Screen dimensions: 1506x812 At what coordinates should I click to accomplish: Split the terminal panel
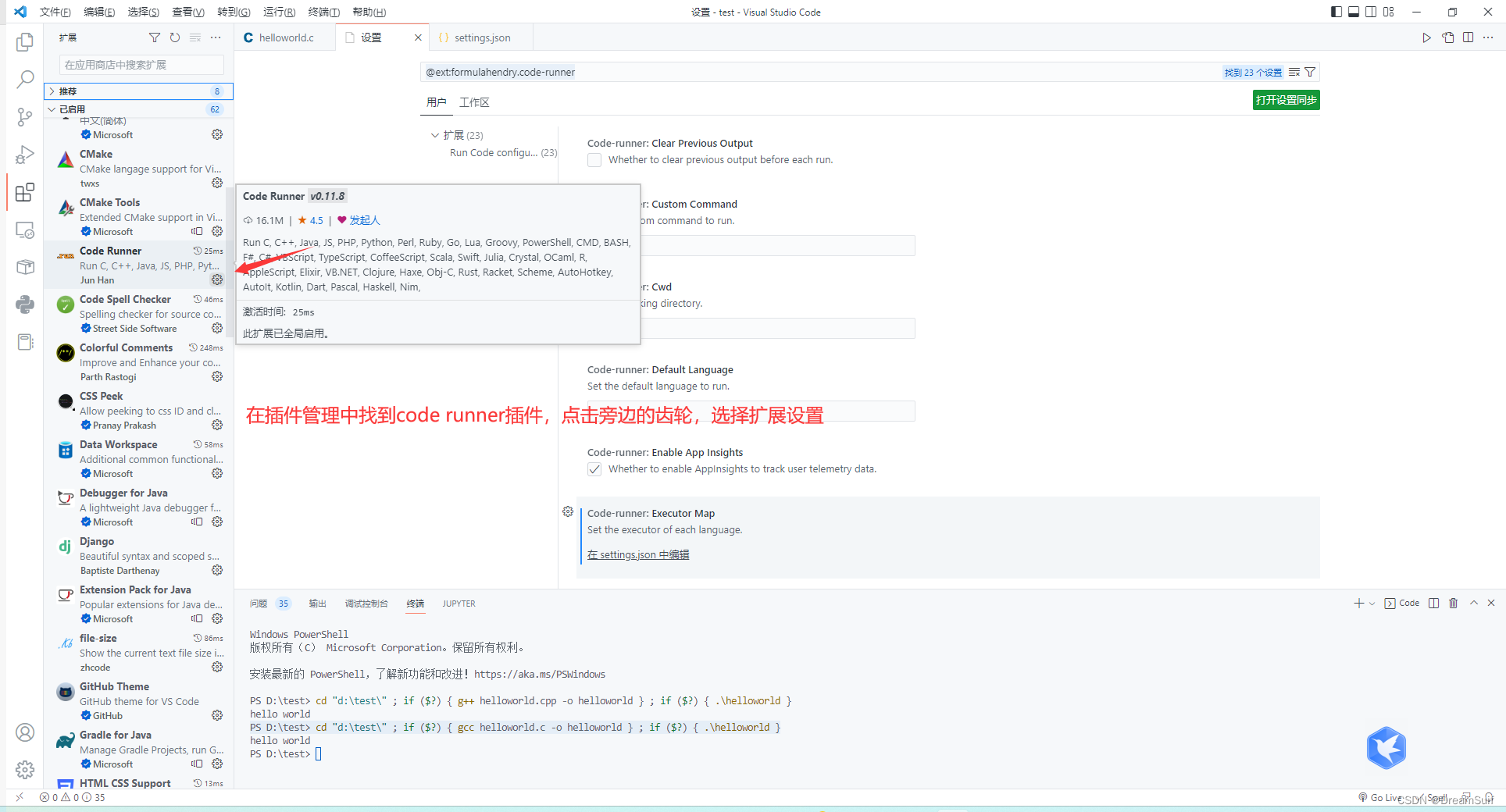[1433, 603]
